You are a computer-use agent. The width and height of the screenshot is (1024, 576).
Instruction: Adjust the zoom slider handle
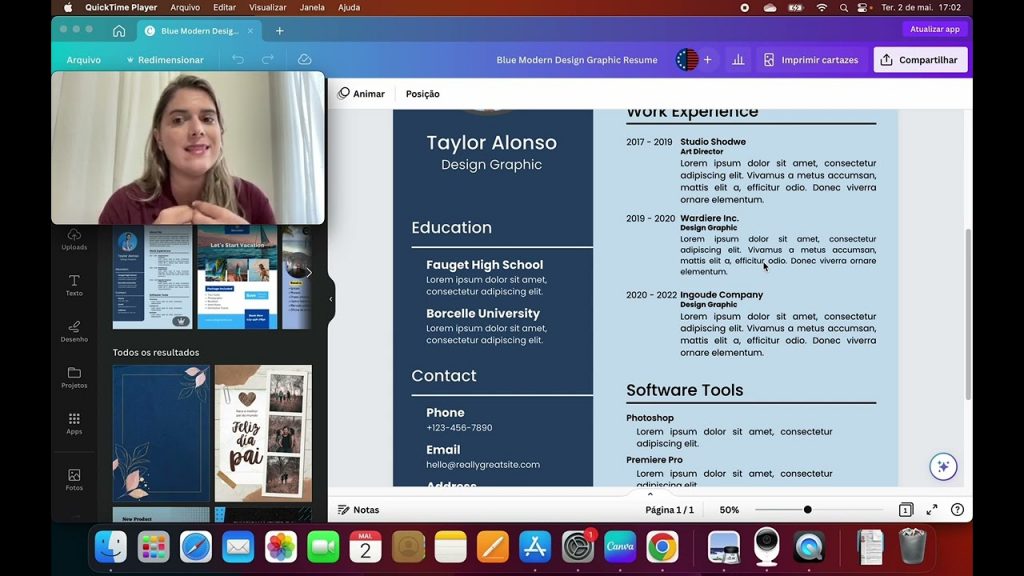[808, 509]
